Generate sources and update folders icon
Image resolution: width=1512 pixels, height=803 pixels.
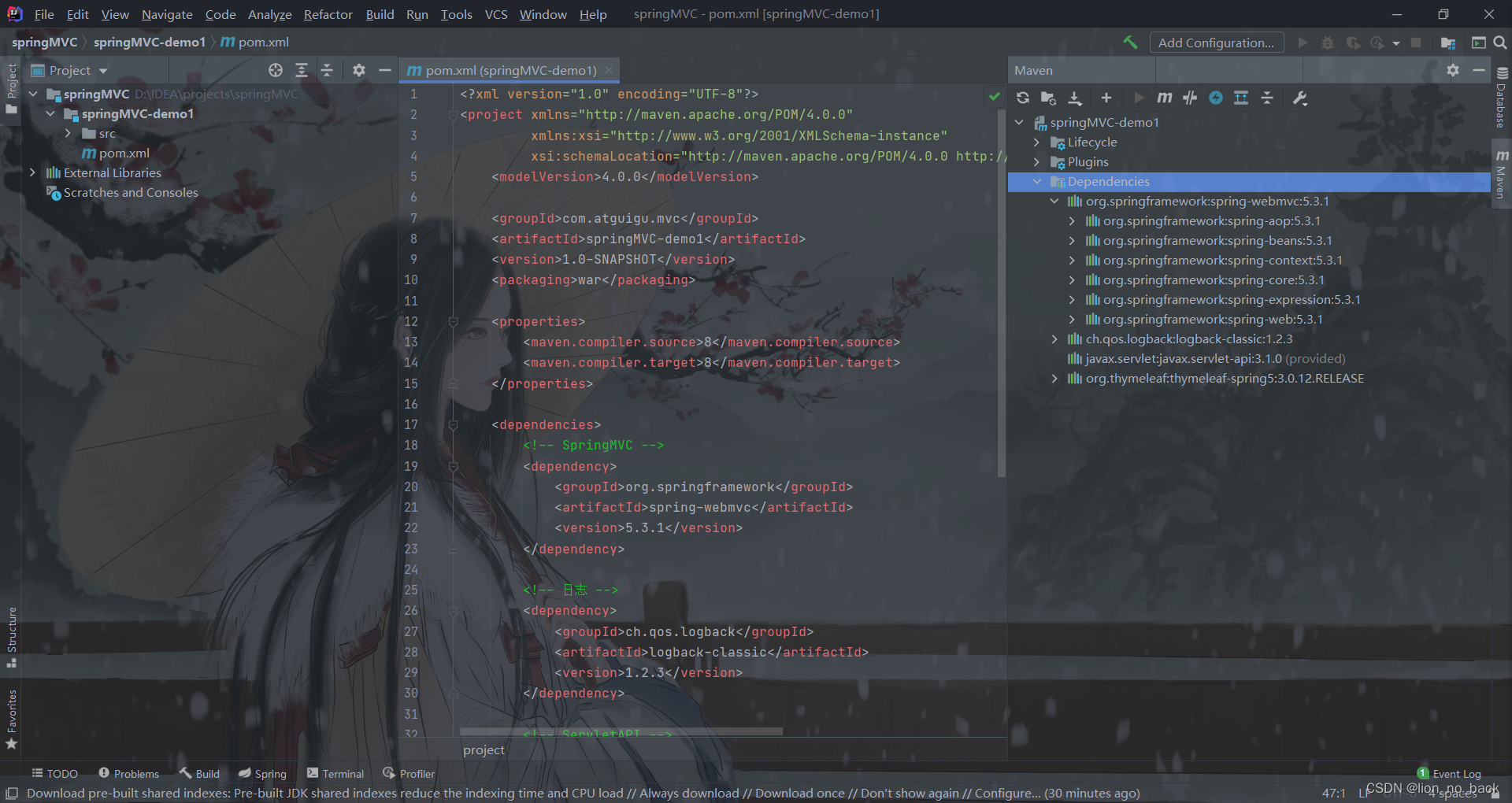pyautogui.click(x=1048, y=98)
